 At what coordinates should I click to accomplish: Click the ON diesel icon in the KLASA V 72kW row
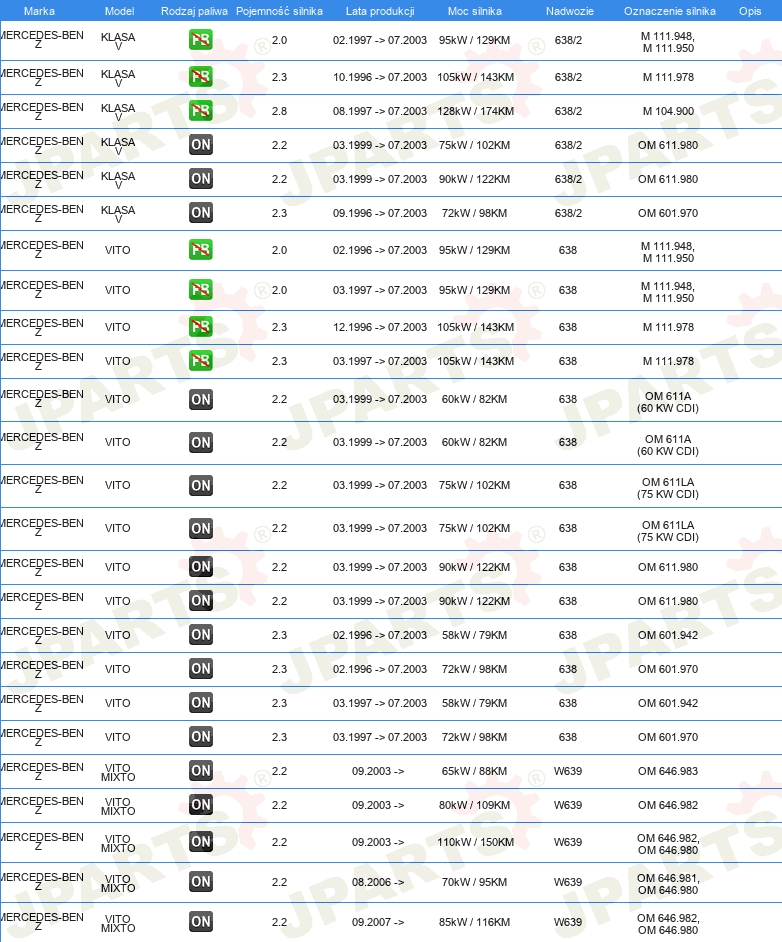pyautogui.click(x=201, y=213)
